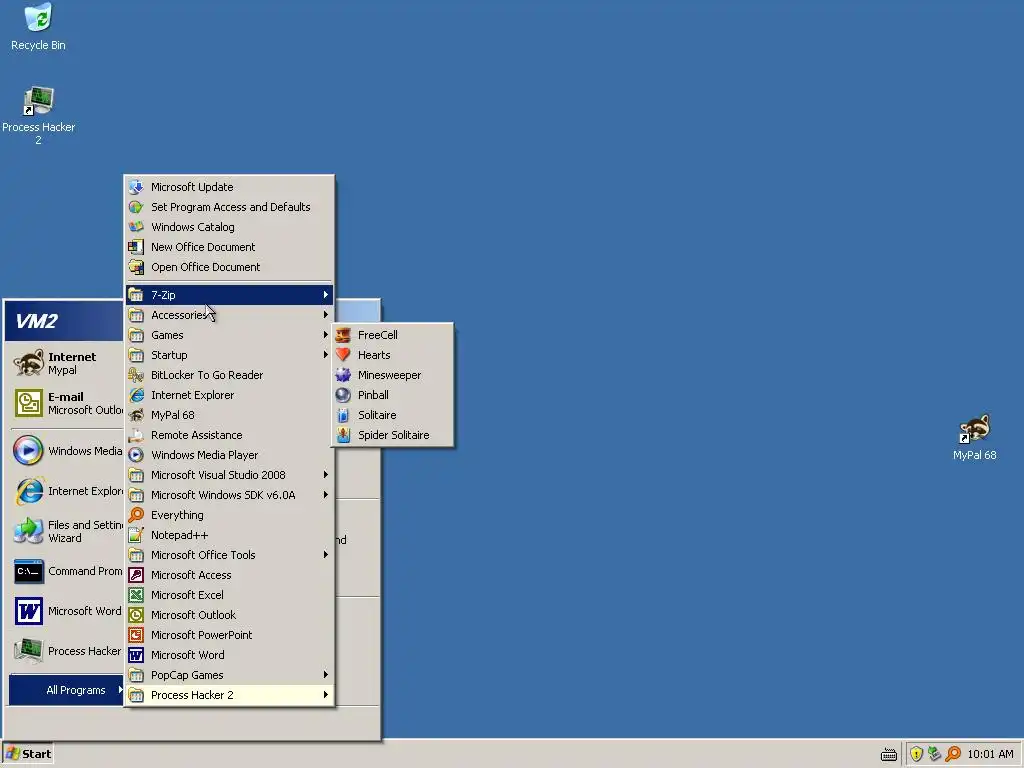Viewport: 1024px width, 768px height.
Task: Choose New Office Document
Action: [229, 247]
